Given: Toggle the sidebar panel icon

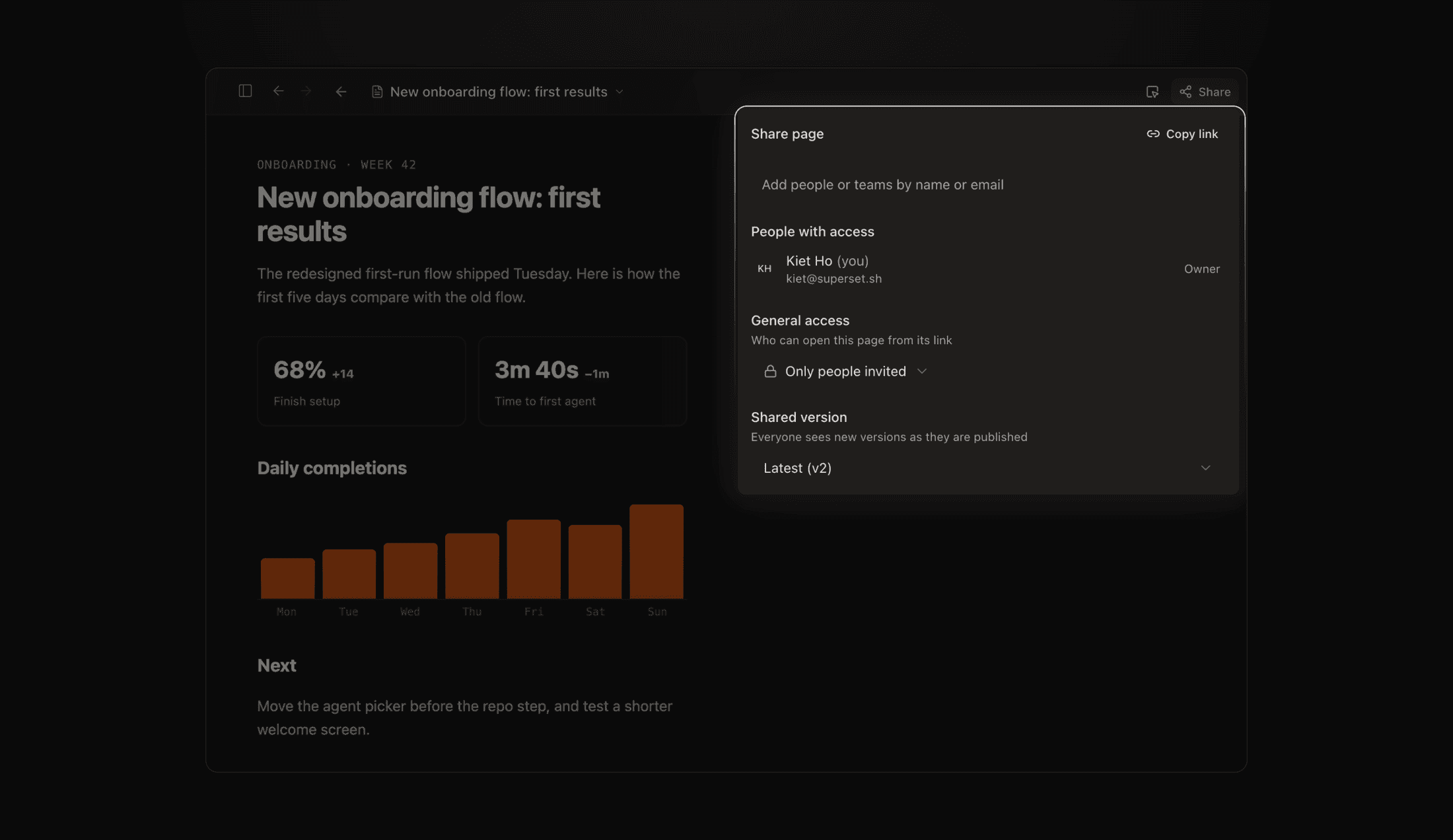Looking at the screenshot, I should point(245,91).
